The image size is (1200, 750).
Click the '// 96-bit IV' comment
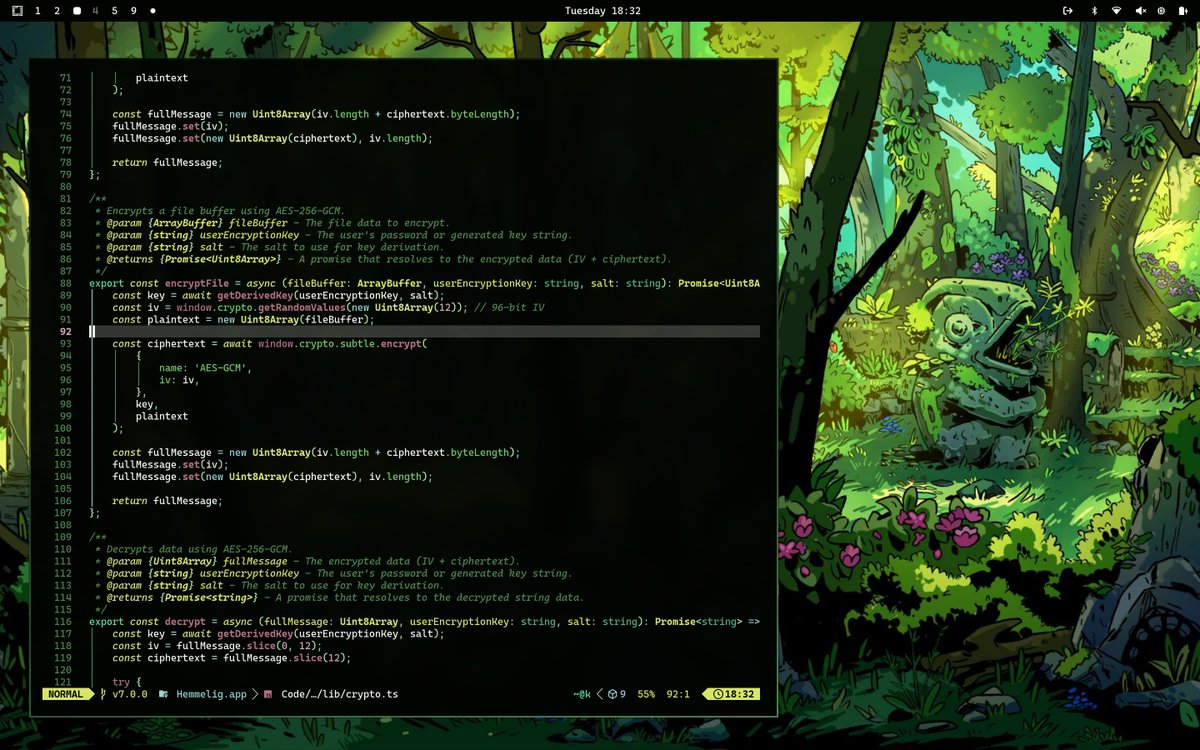tap(509, 308)
